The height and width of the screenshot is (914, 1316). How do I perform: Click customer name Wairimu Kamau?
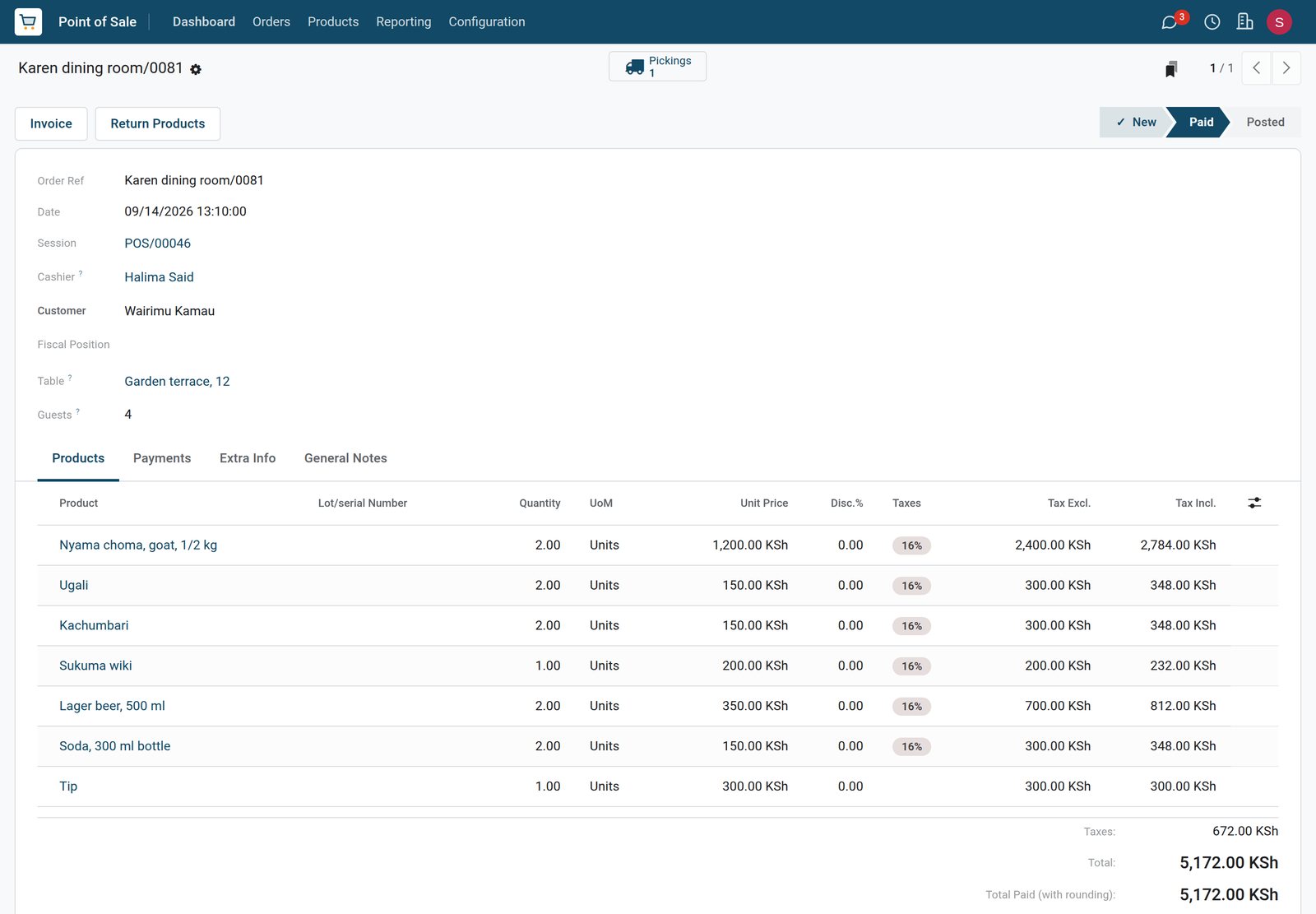[169, 311]
